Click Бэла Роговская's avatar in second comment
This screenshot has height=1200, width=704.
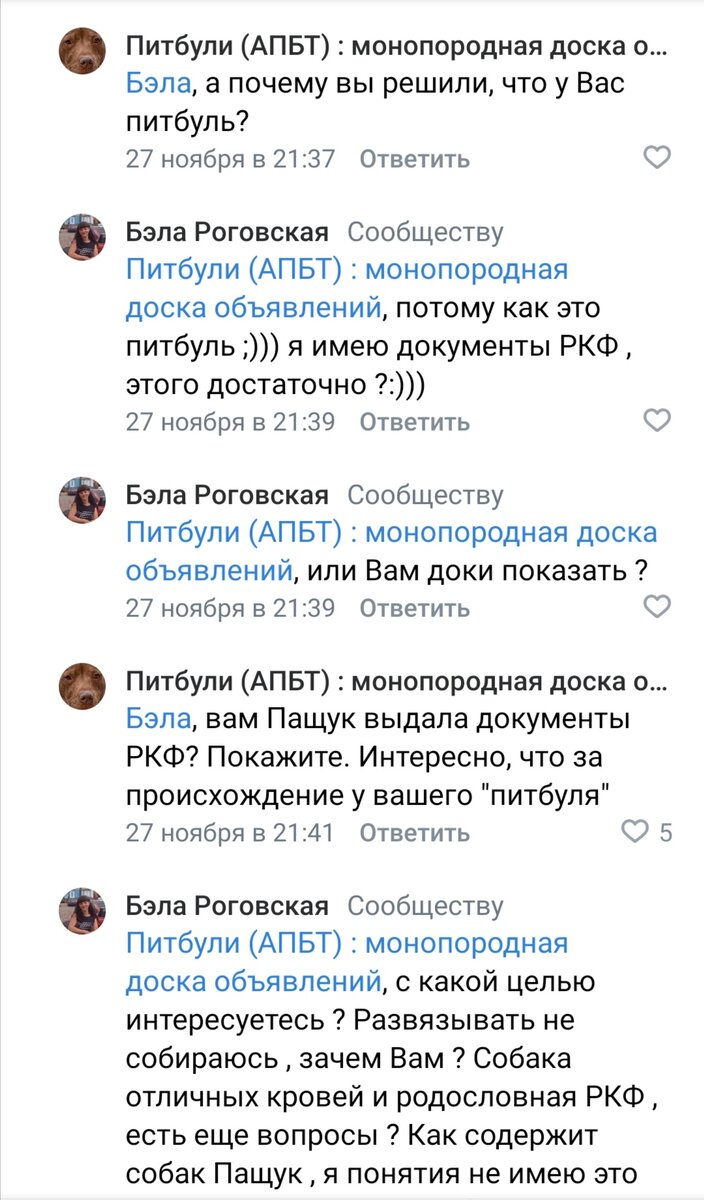coord(85,235)
